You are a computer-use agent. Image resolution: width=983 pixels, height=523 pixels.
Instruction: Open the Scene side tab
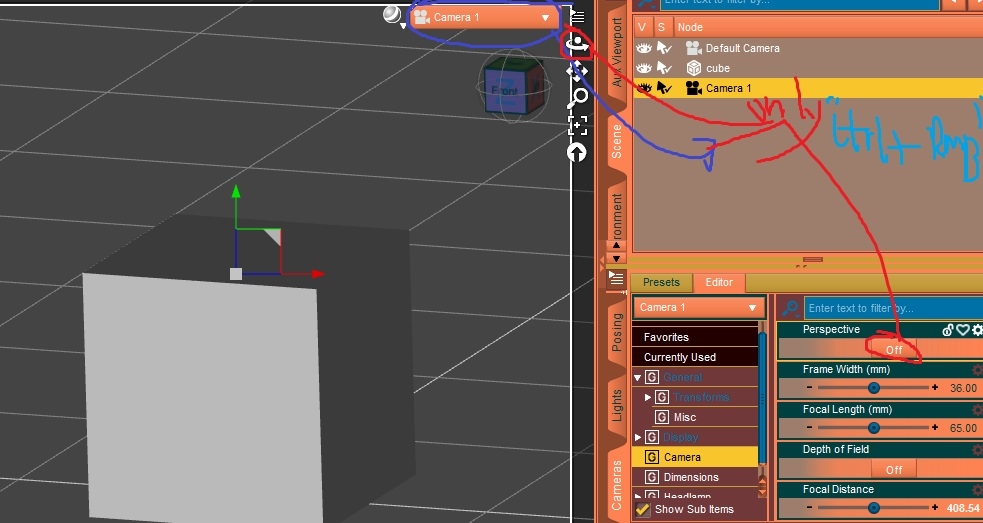617,141
